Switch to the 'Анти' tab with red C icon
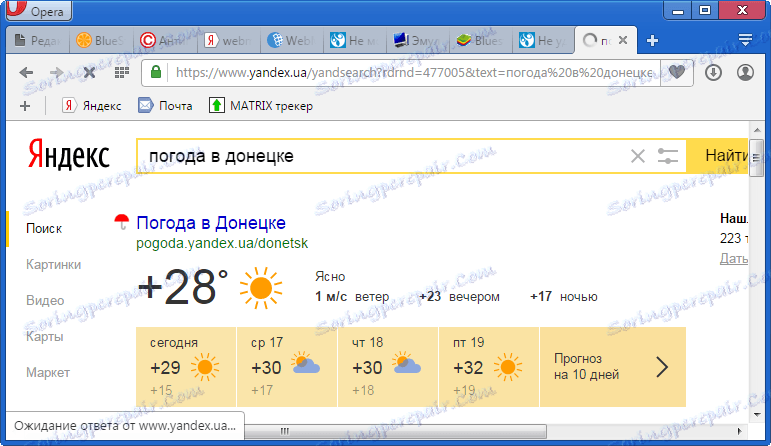 point(164,41)
